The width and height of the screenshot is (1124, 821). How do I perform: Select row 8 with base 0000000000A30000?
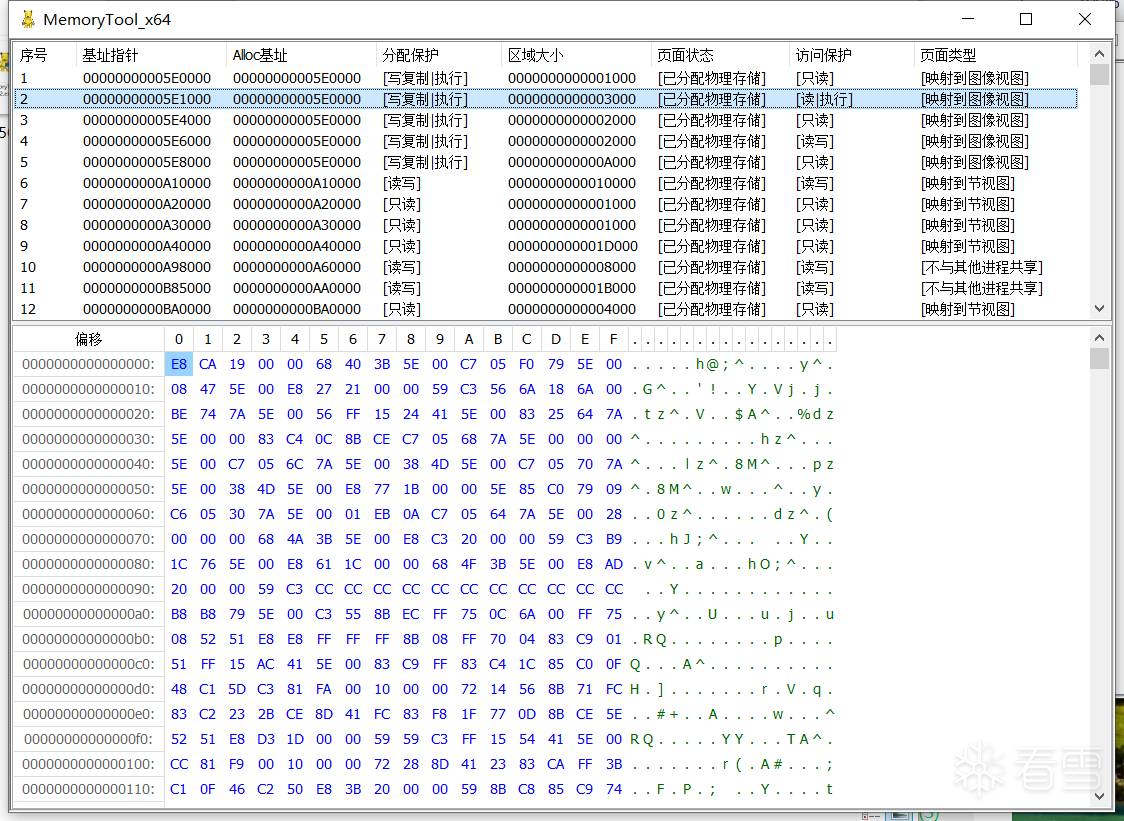coord(546,225)
